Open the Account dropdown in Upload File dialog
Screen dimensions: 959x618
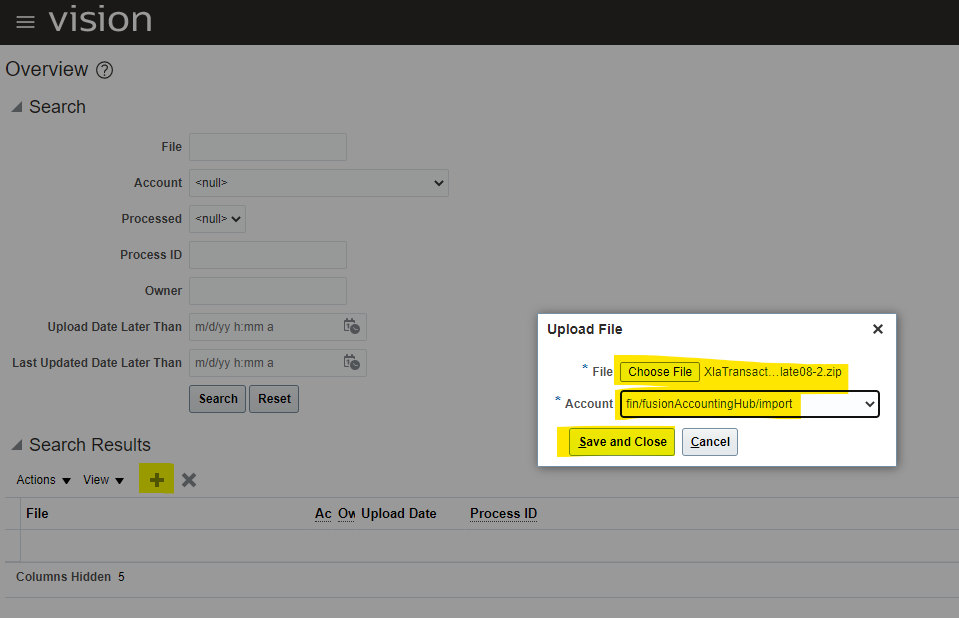coord(749,404)
